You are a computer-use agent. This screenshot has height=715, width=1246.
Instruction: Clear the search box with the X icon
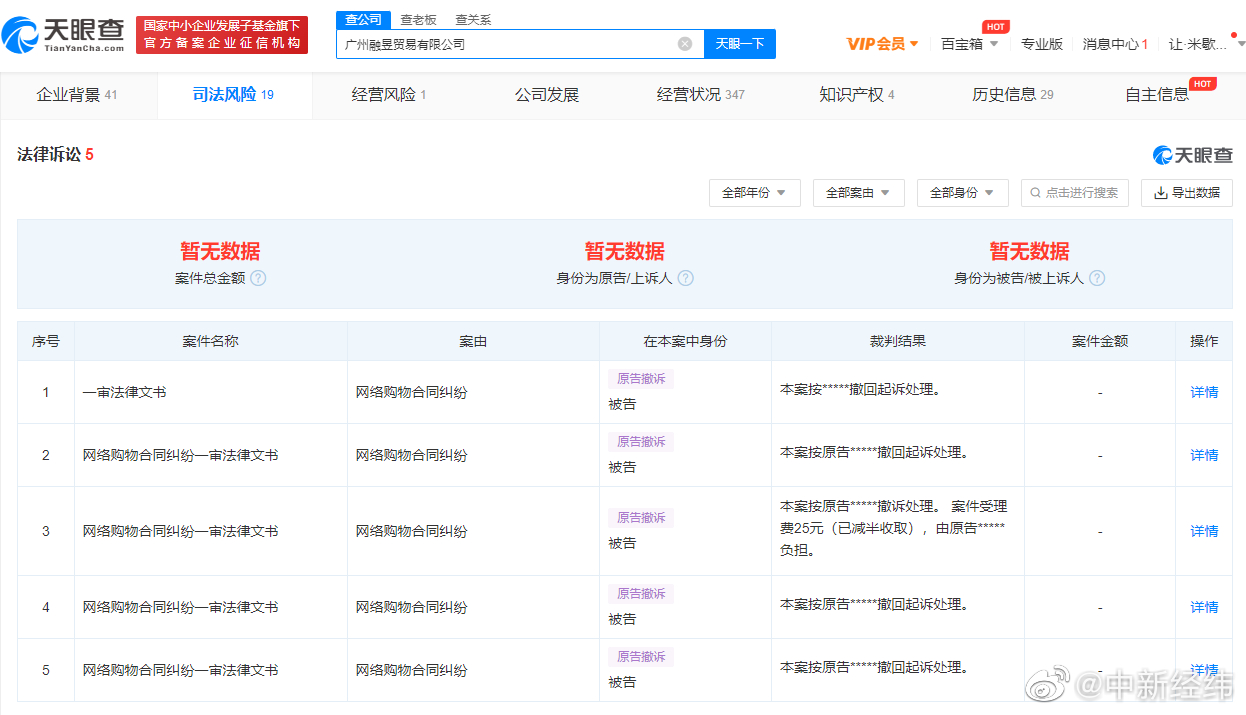(685, 44)
